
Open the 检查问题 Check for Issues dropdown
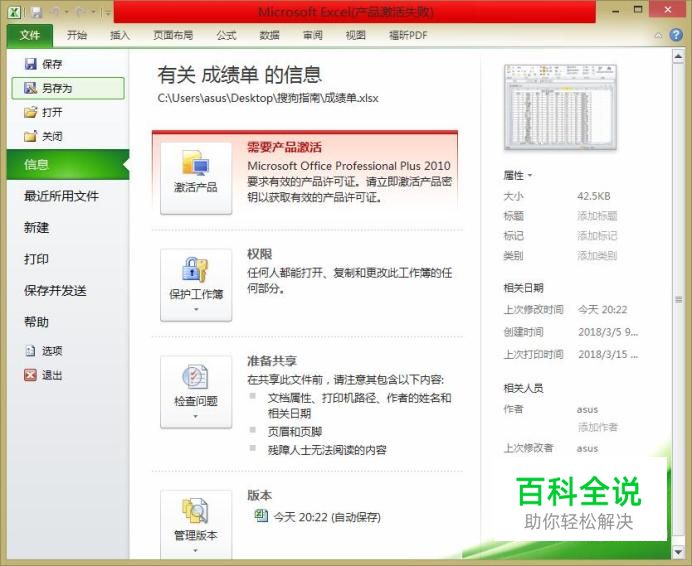point(196,392)
